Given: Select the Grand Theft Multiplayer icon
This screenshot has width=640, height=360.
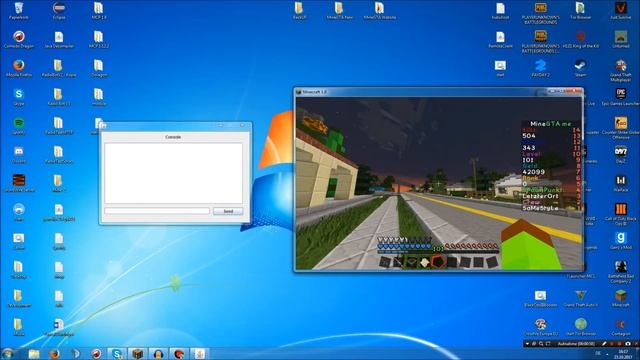Looking at the screenshot, I should (620, 71).
